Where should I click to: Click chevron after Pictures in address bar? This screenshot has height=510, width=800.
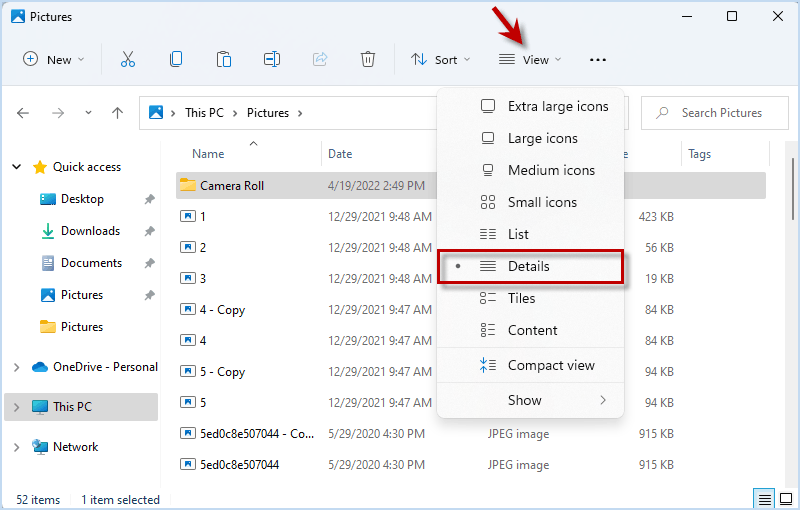tap(300, 113)
